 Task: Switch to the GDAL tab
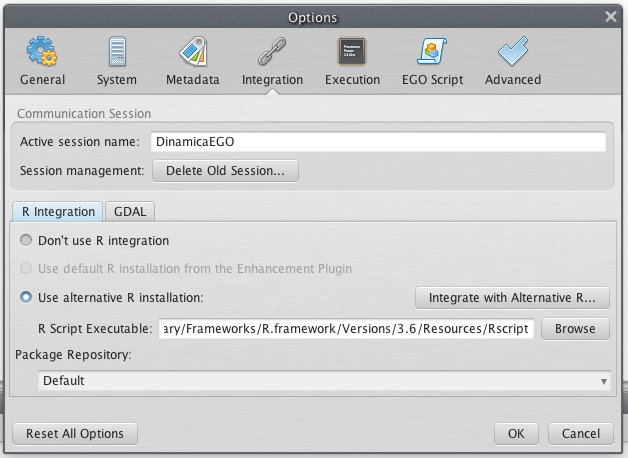(x=129, y=211)
